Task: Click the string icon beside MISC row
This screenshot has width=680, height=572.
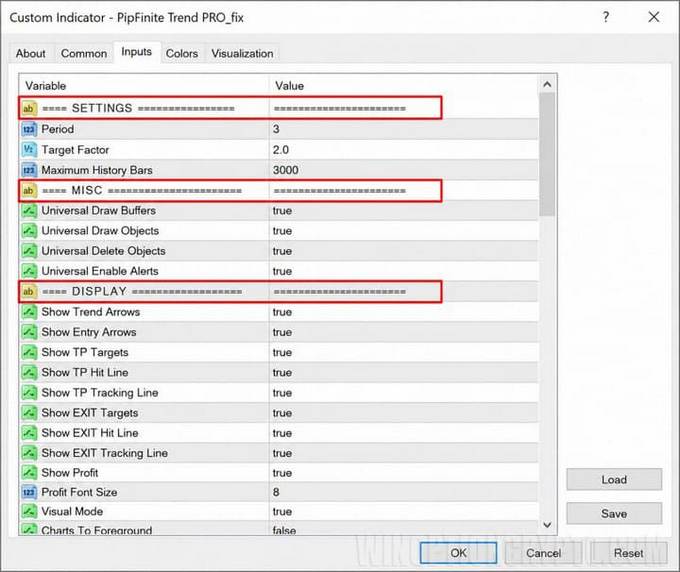Action: (29, 190)
